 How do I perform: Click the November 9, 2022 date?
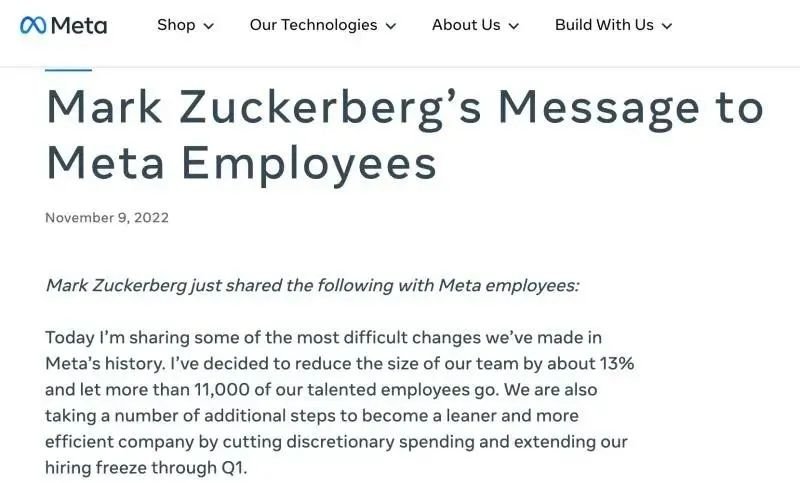pos(107,218)
